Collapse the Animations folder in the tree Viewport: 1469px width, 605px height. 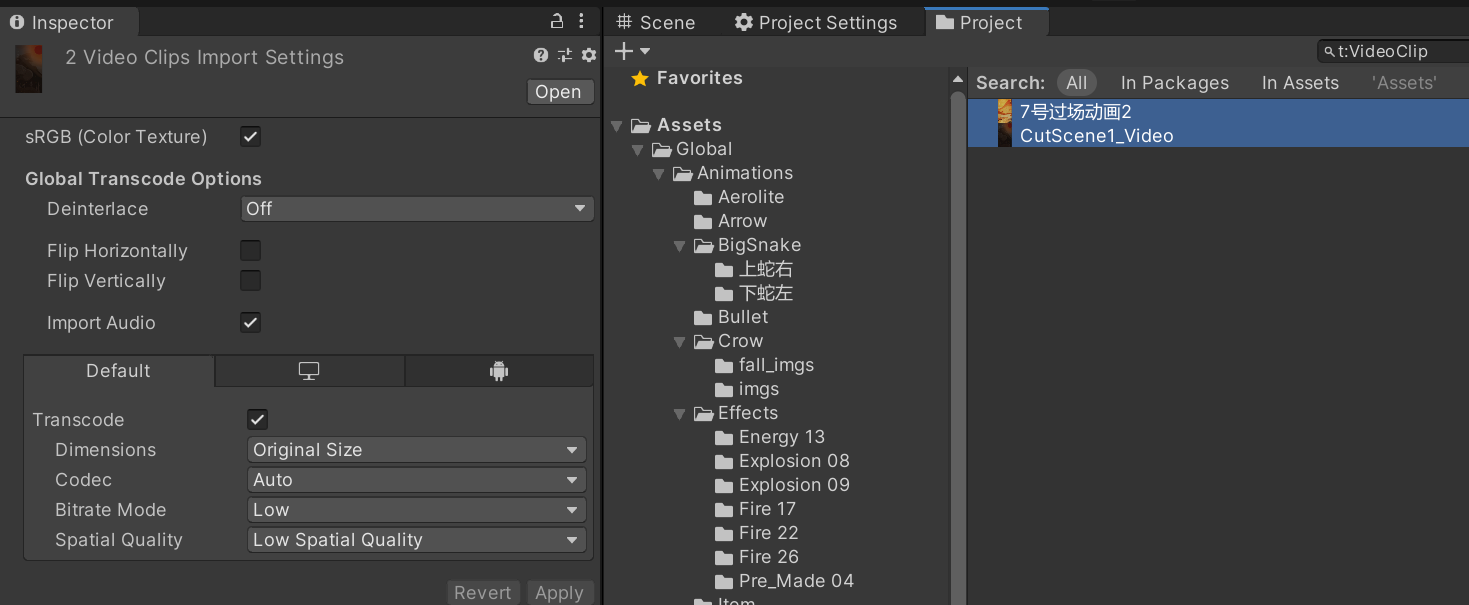coord(660,174)
